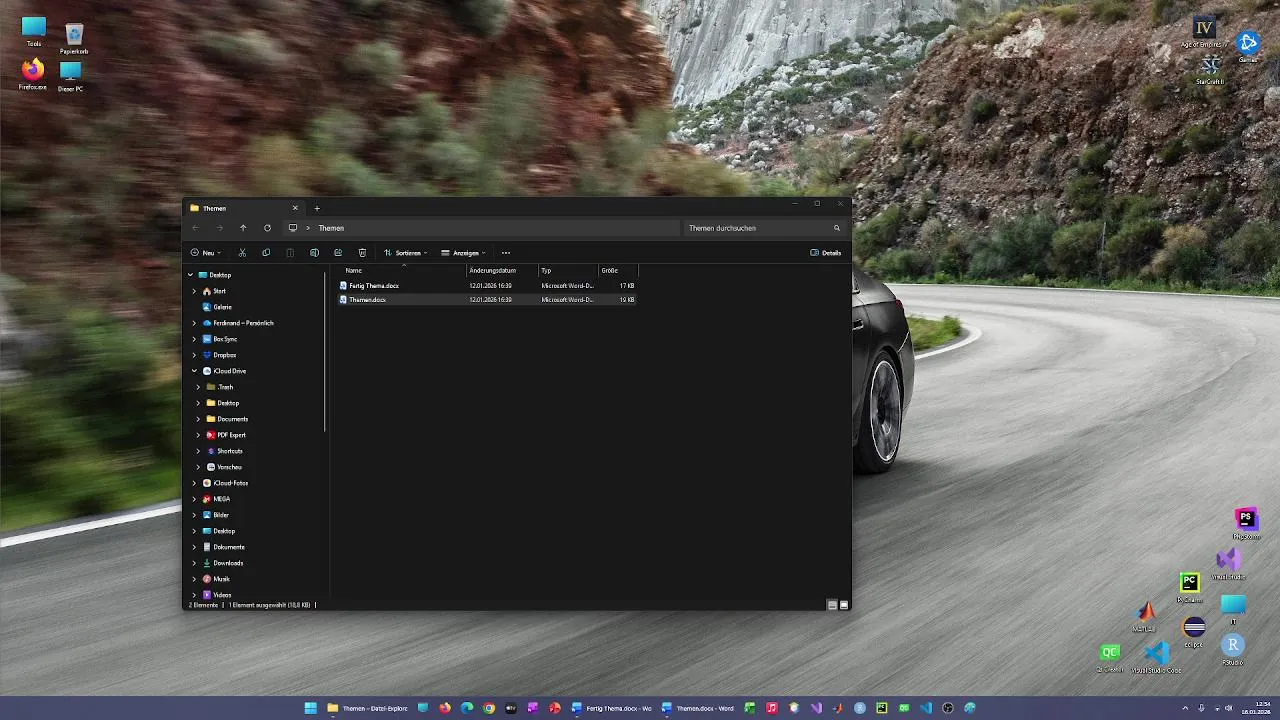Switch to Fertig Thema.docx Word taskbar window
This screenshot has height=720, width=1280.
click(x=611, y=708)
